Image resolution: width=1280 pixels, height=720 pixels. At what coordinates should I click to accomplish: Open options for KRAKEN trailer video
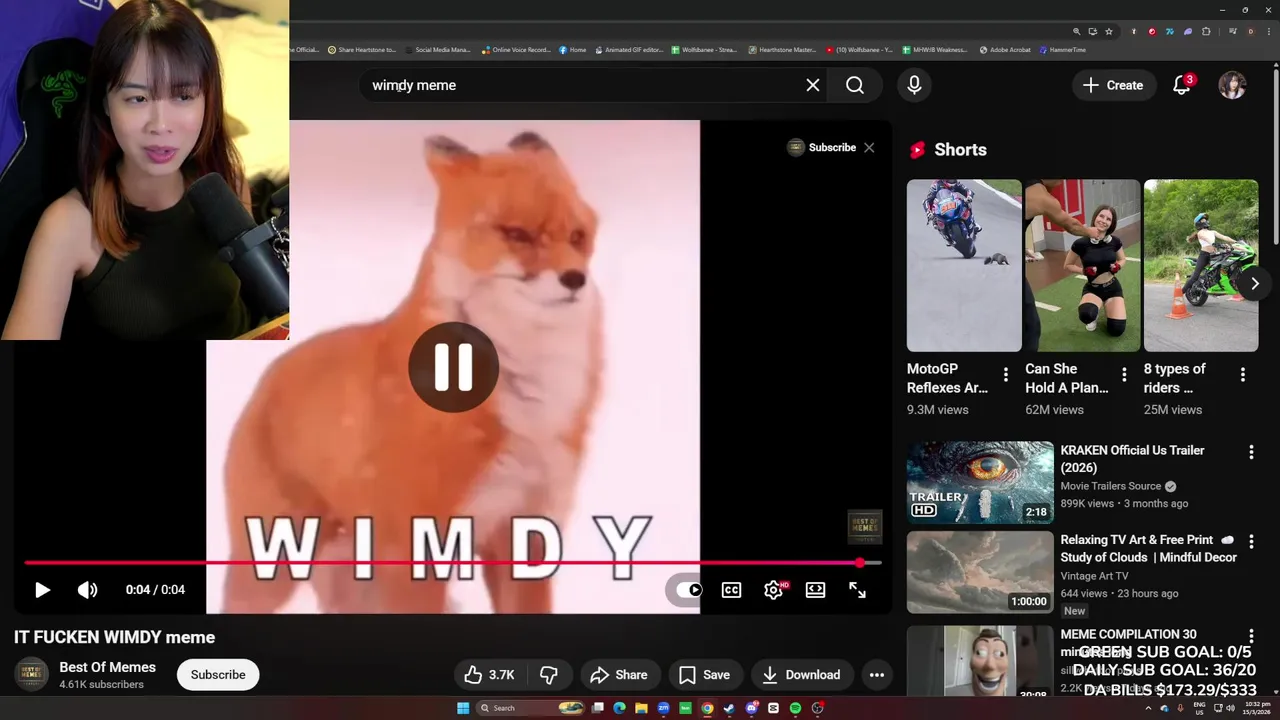tap(1251, 452)
